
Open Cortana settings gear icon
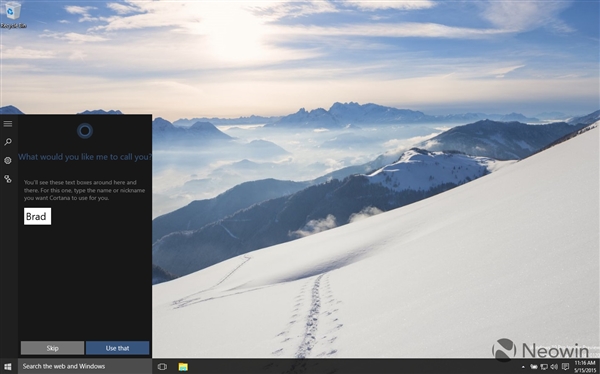tap(8, 160)
